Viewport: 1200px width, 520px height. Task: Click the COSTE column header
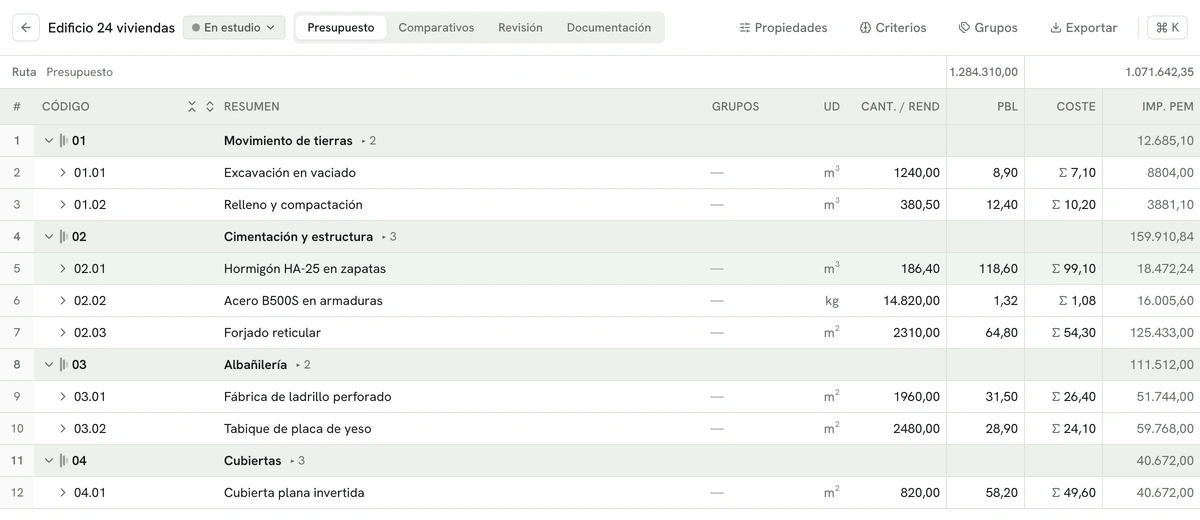[1076, 106]
